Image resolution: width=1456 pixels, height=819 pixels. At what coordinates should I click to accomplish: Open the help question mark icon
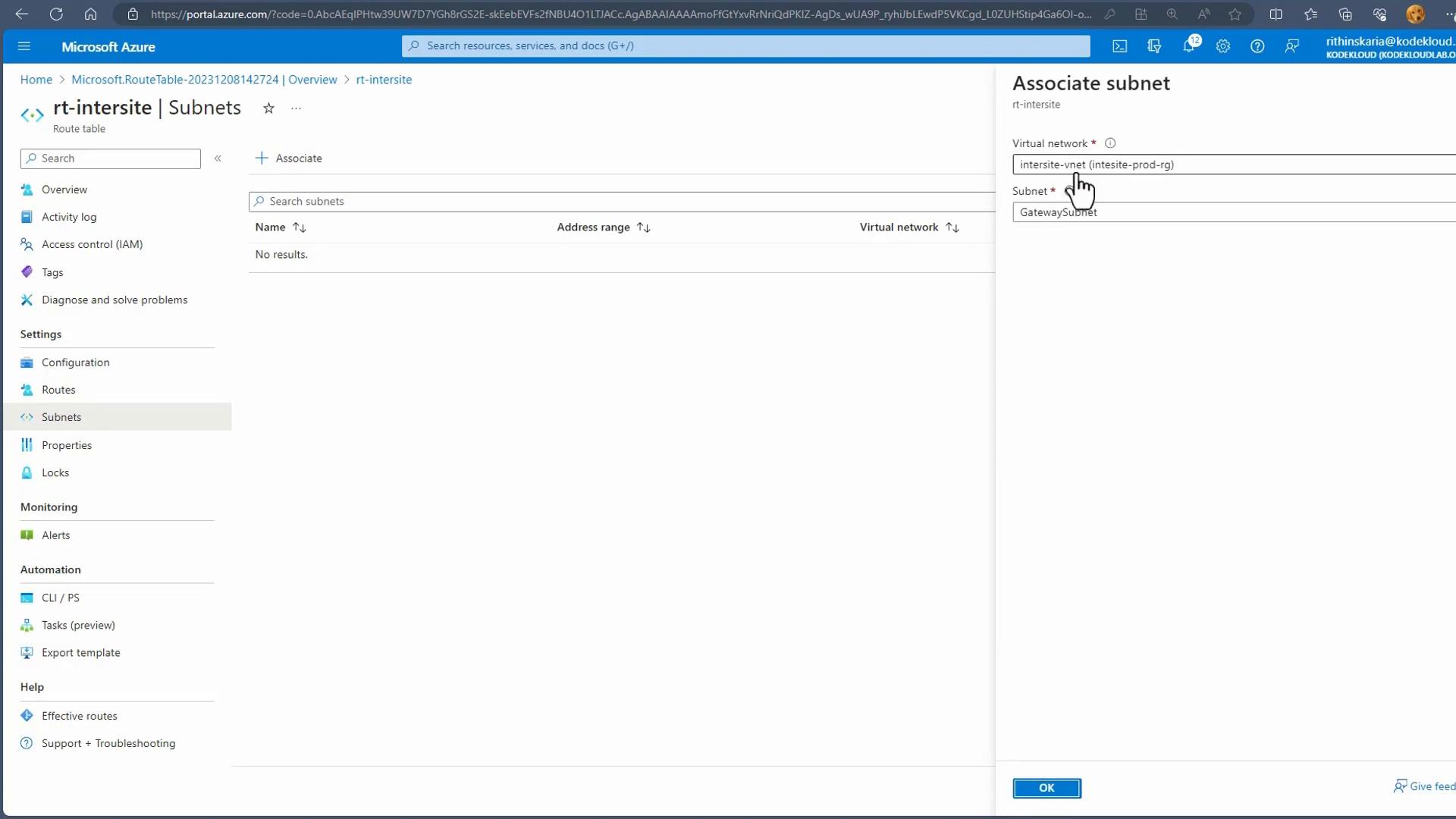coord(1257,46)
